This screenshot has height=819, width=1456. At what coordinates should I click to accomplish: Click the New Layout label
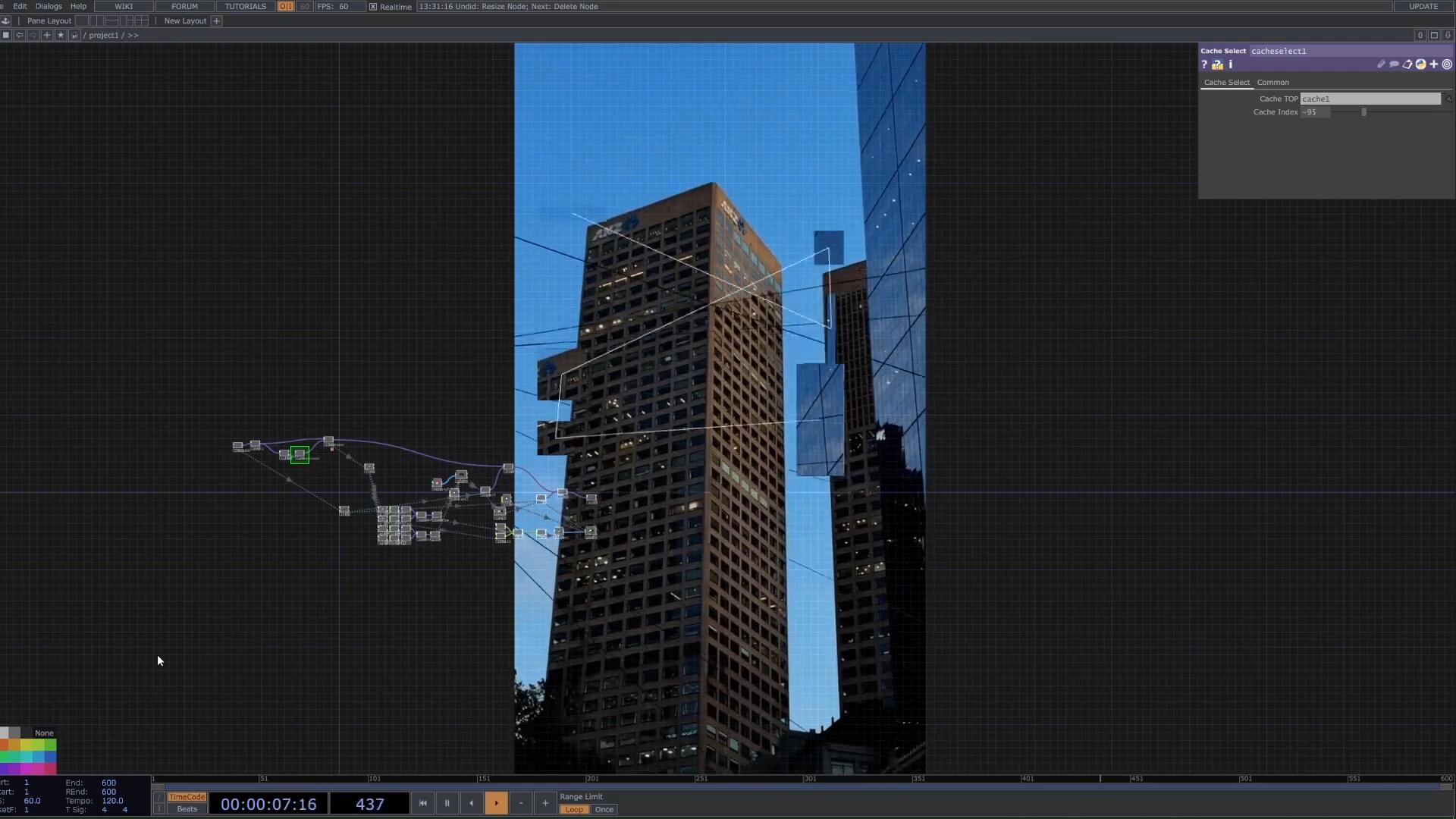(x=185, y=21)
